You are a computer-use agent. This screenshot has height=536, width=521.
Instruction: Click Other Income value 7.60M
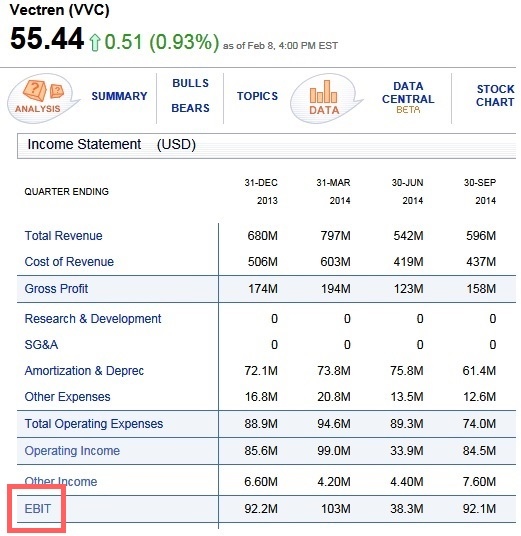coord(479,482)
